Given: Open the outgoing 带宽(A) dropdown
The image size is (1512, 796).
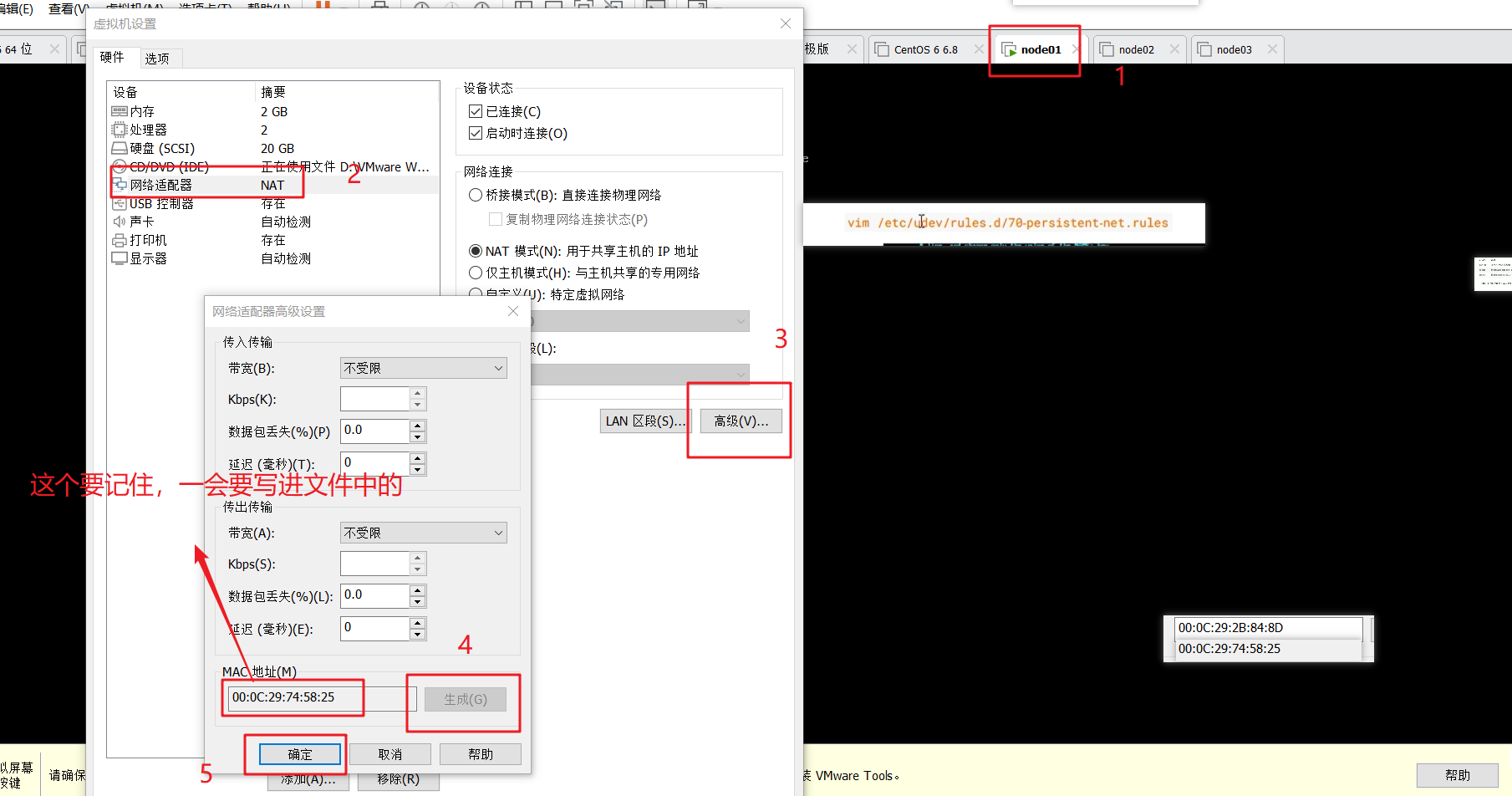Looking at the screenshot, I should click(423, 533).
